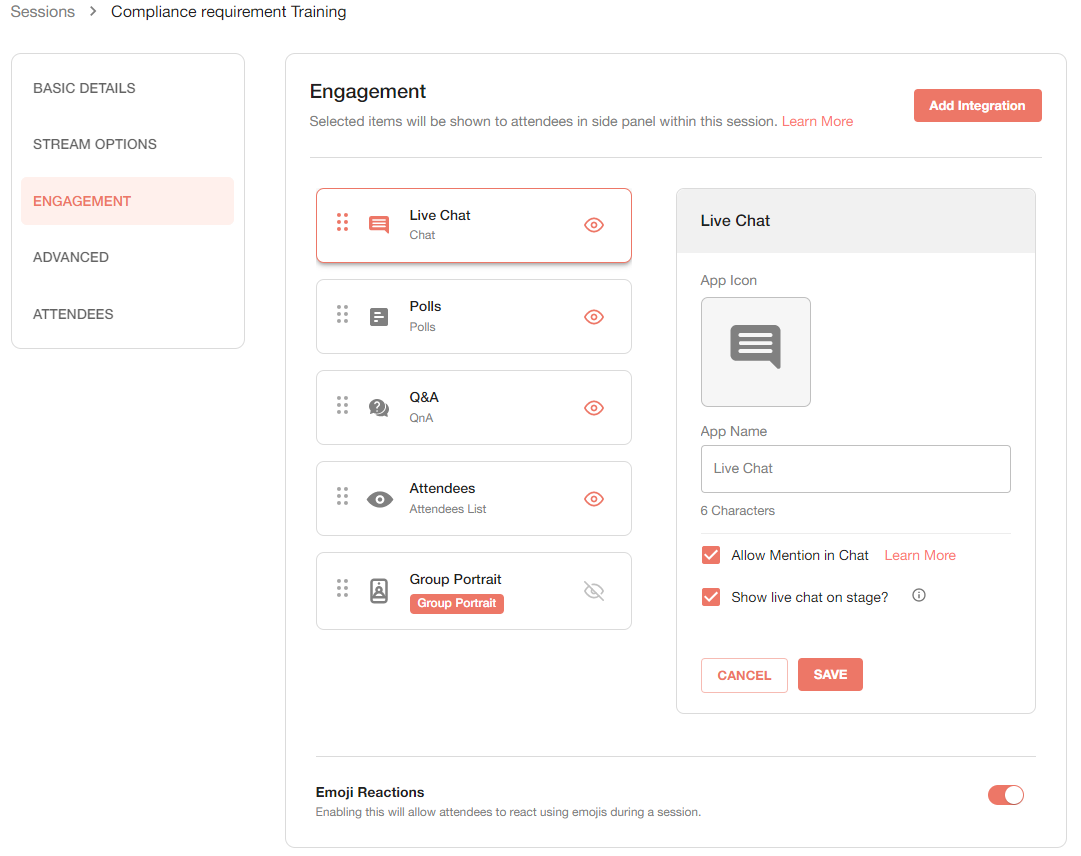
Task: Toggle Polls visibility eye
Action: 594,317
